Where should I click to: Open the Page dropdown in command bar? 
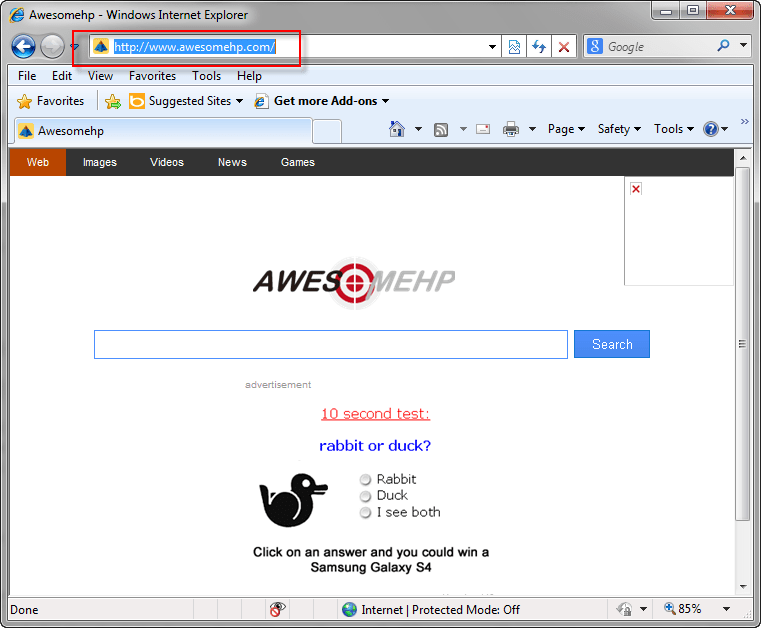[566, 129]
